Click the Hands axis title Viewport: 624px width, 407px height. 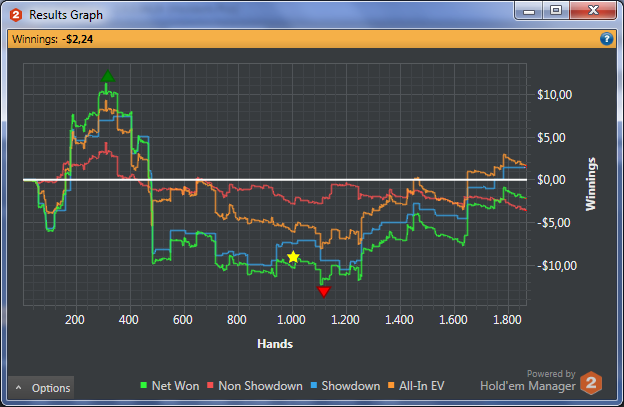coord(275,344)
